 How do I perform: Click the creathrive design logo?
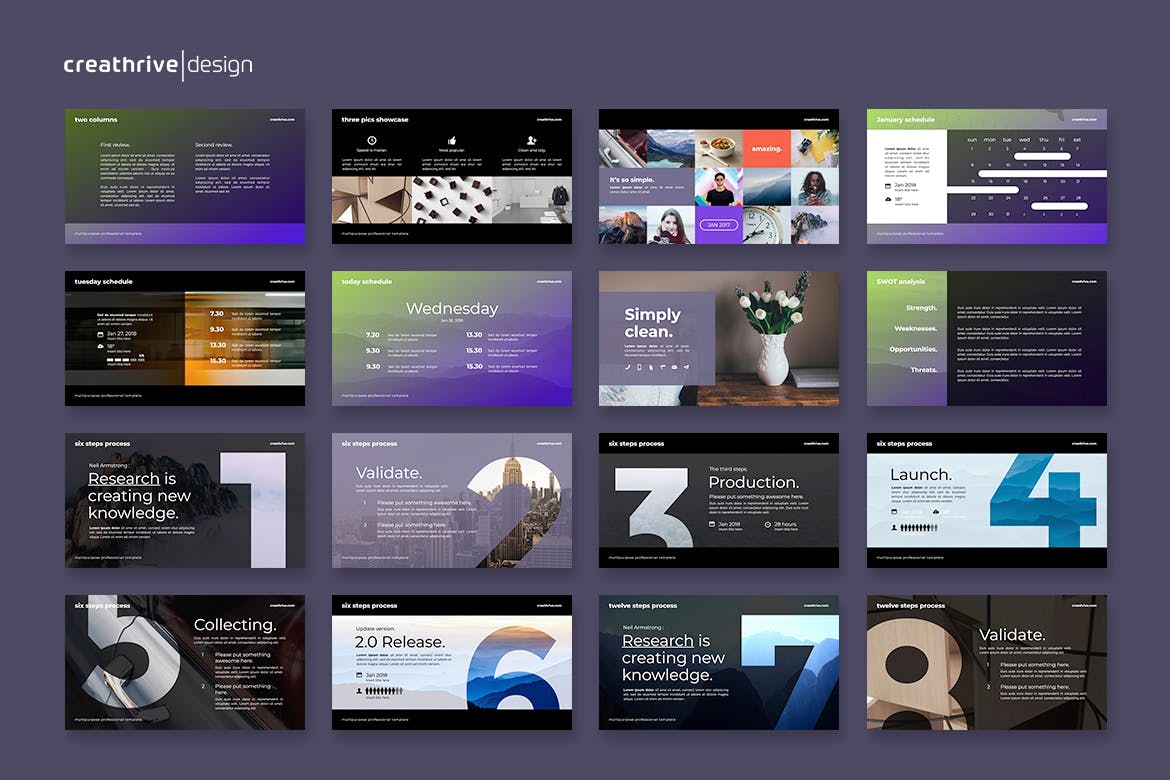pyautogui.click(x=158, y=66)
